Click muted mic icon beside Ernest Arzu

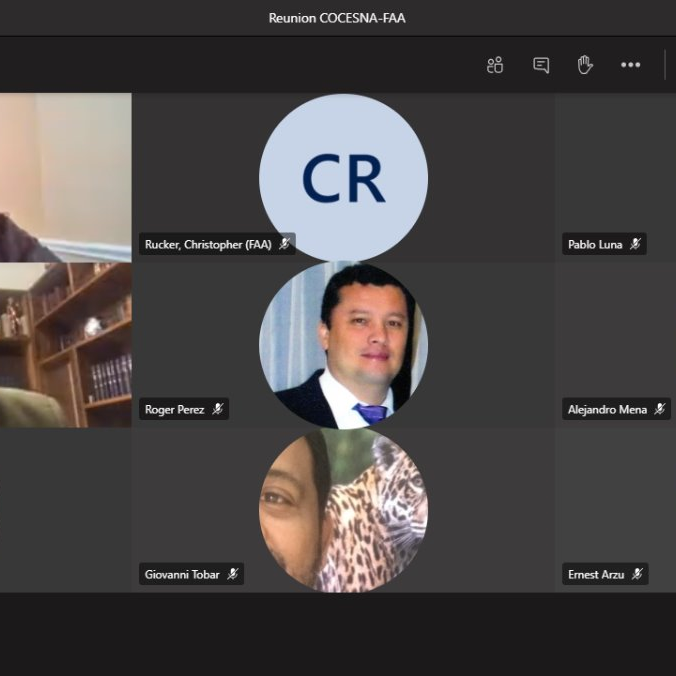637,574
